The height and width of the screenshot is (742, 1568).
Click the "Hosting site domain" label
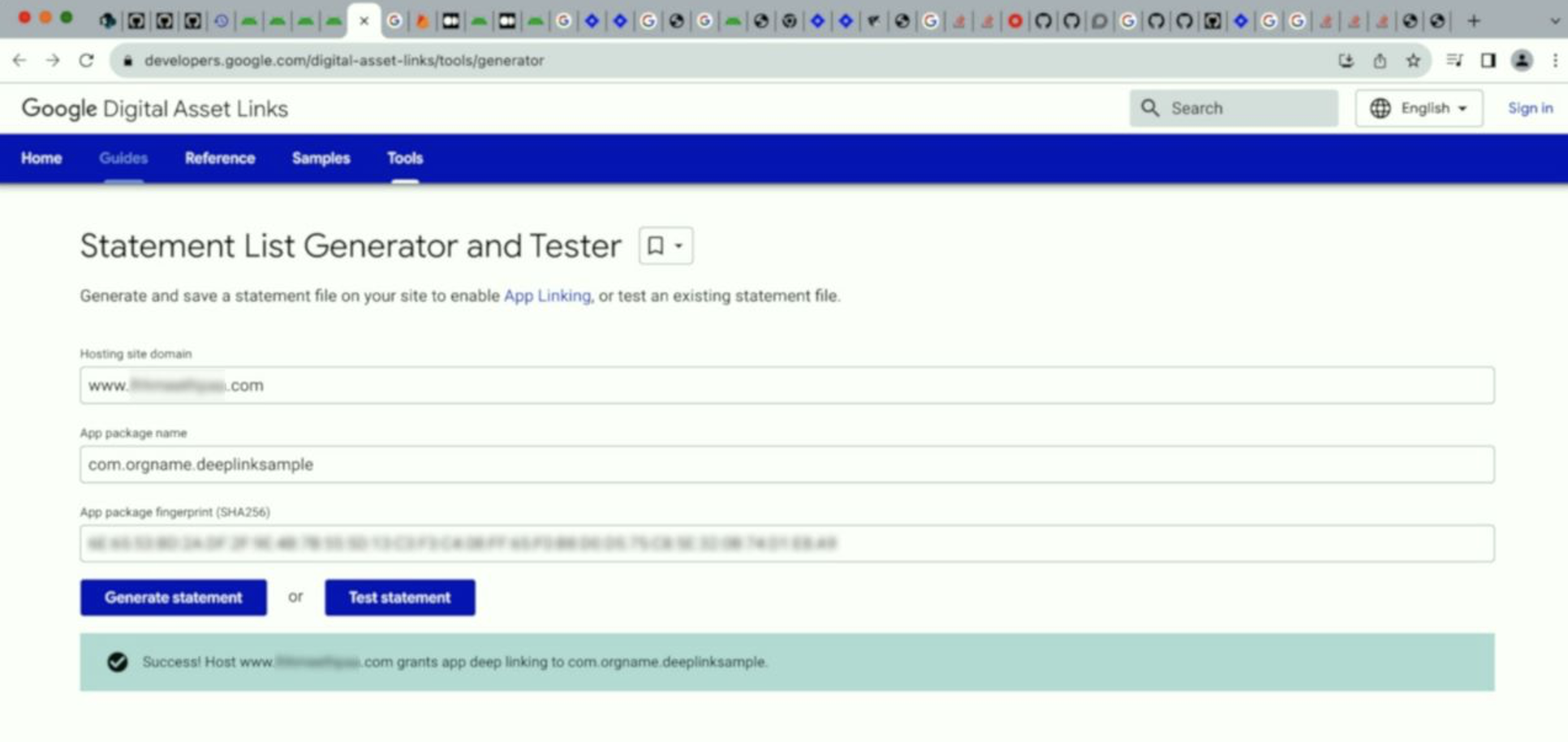click(x=136, y=354)
